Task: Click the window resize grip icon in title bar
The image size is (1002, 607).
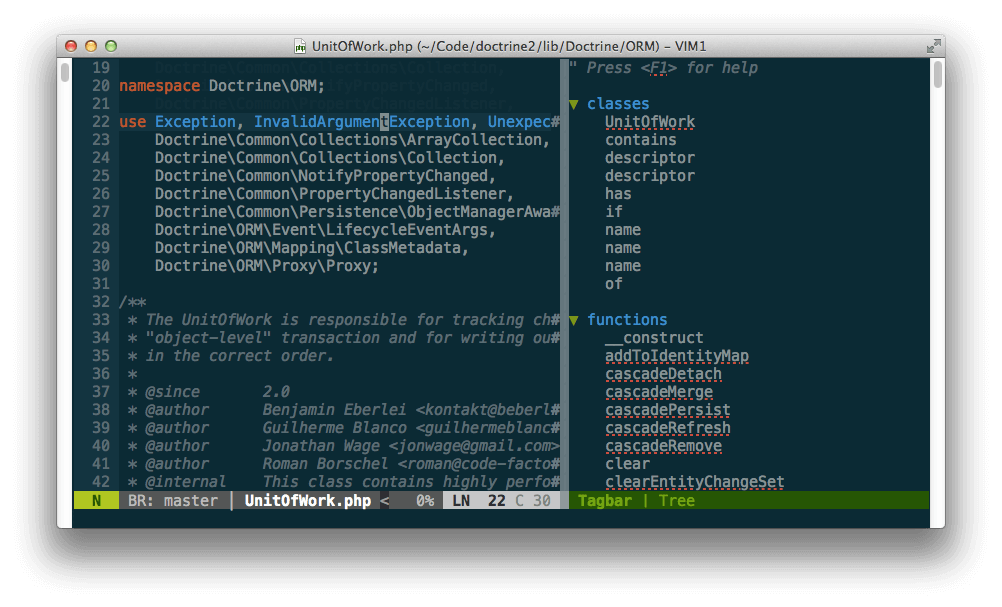Action: 932,45
